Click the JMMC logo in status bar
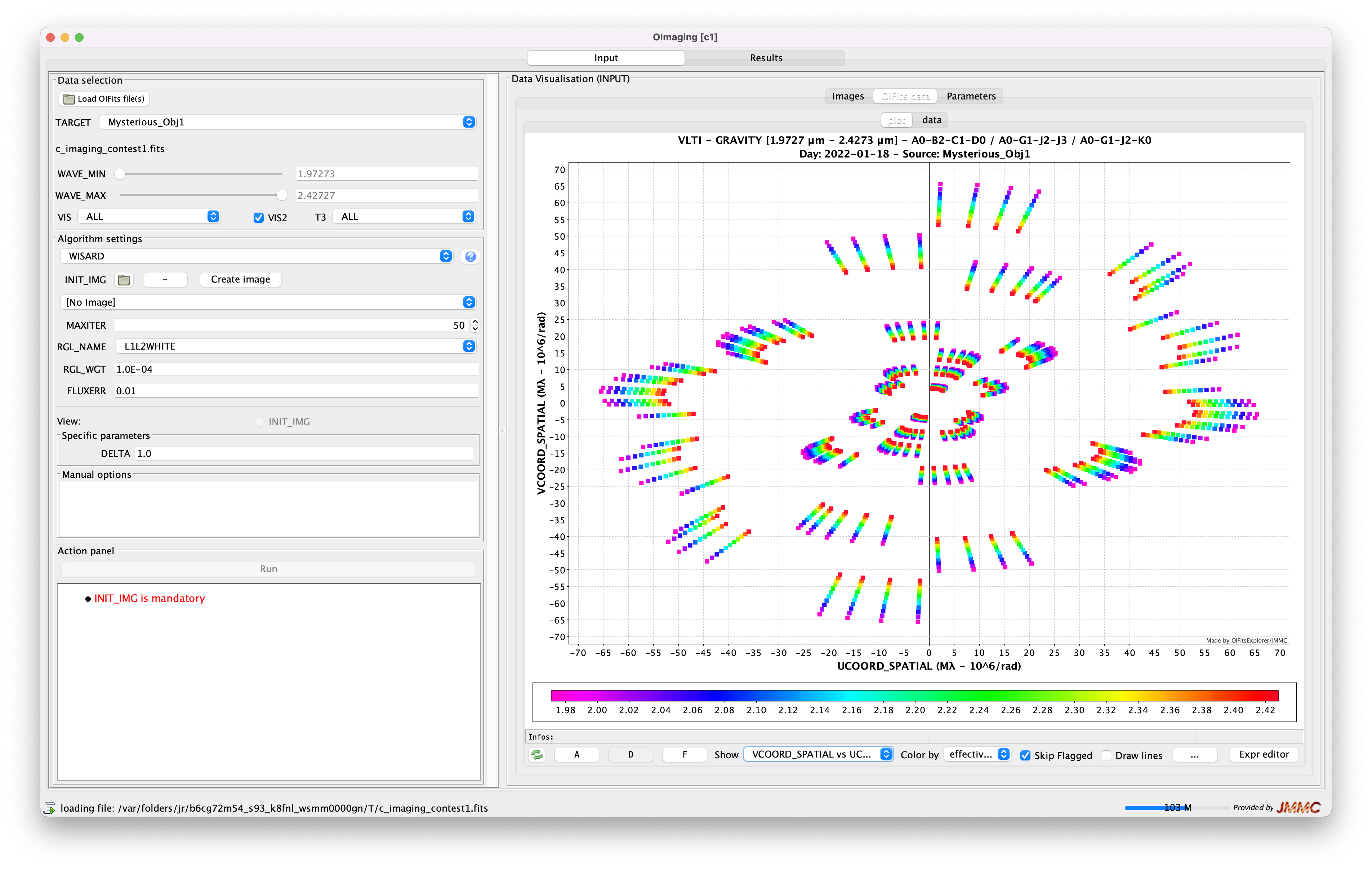The image size is (1372, 870). tap(1298, 807)
